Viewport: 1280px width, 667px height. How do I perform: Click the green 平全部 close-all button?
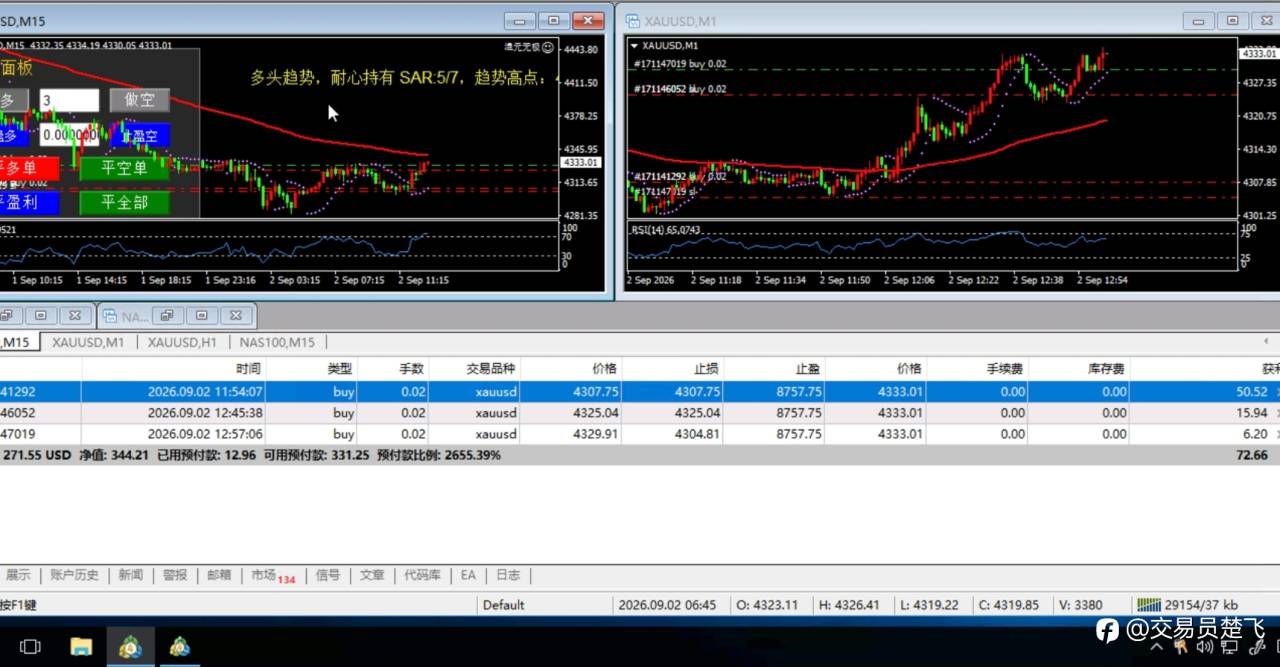point(125,202)
